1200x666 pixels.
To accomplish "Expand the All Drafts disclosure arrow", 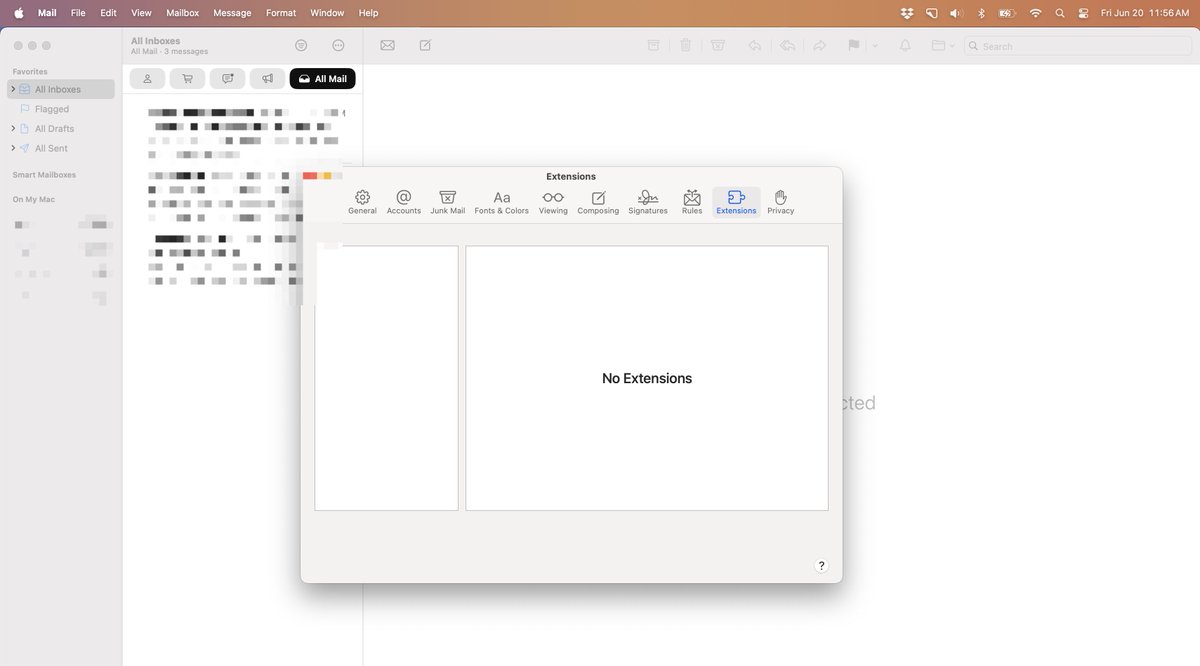I will [x=13, y=128].
